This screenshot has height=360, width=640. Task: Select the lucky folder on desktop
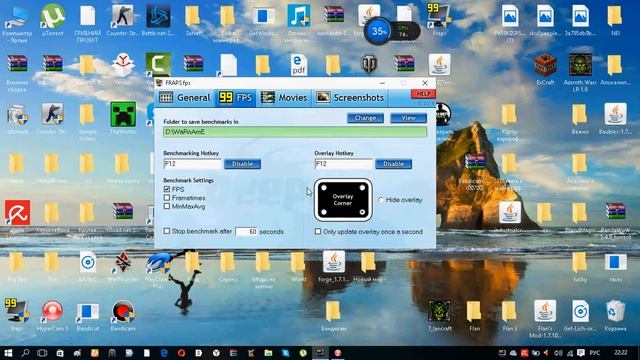580,266
